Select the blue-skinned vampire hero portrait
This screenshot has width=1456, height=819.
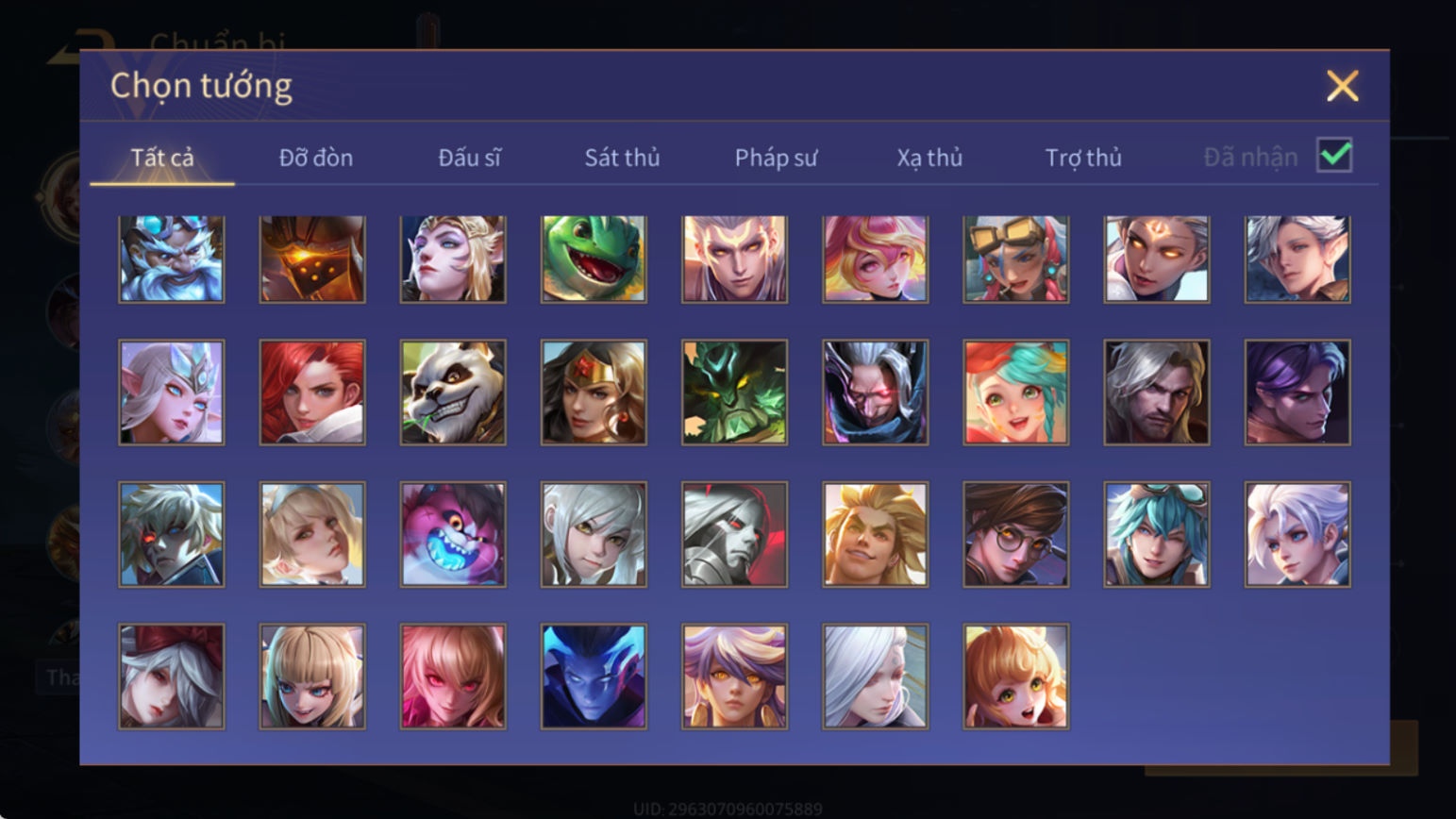coord(594,677)
